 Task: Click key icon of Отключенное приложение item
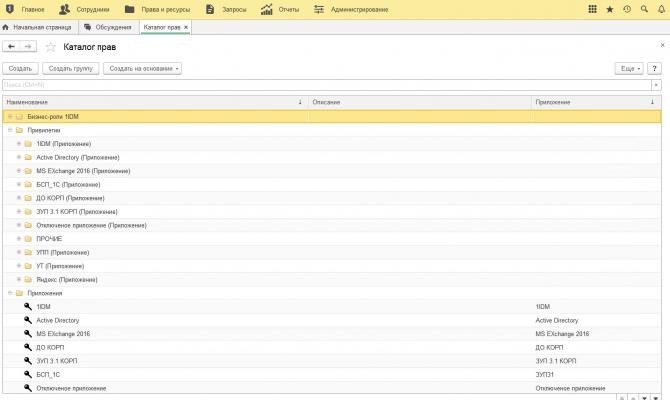pos(28,388)
